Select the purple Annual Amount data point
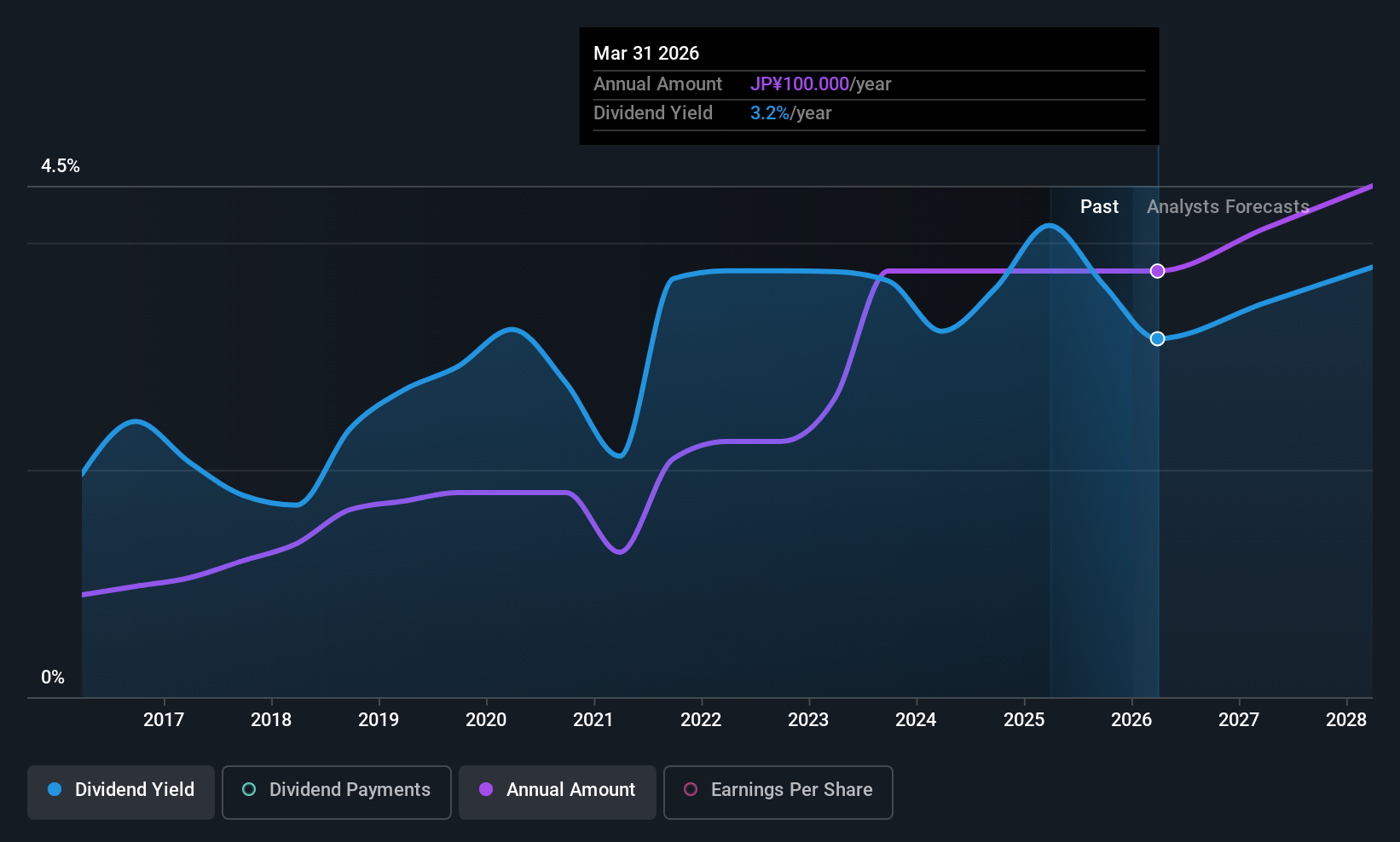The image size is (1400, 842). pos(1157,271)
